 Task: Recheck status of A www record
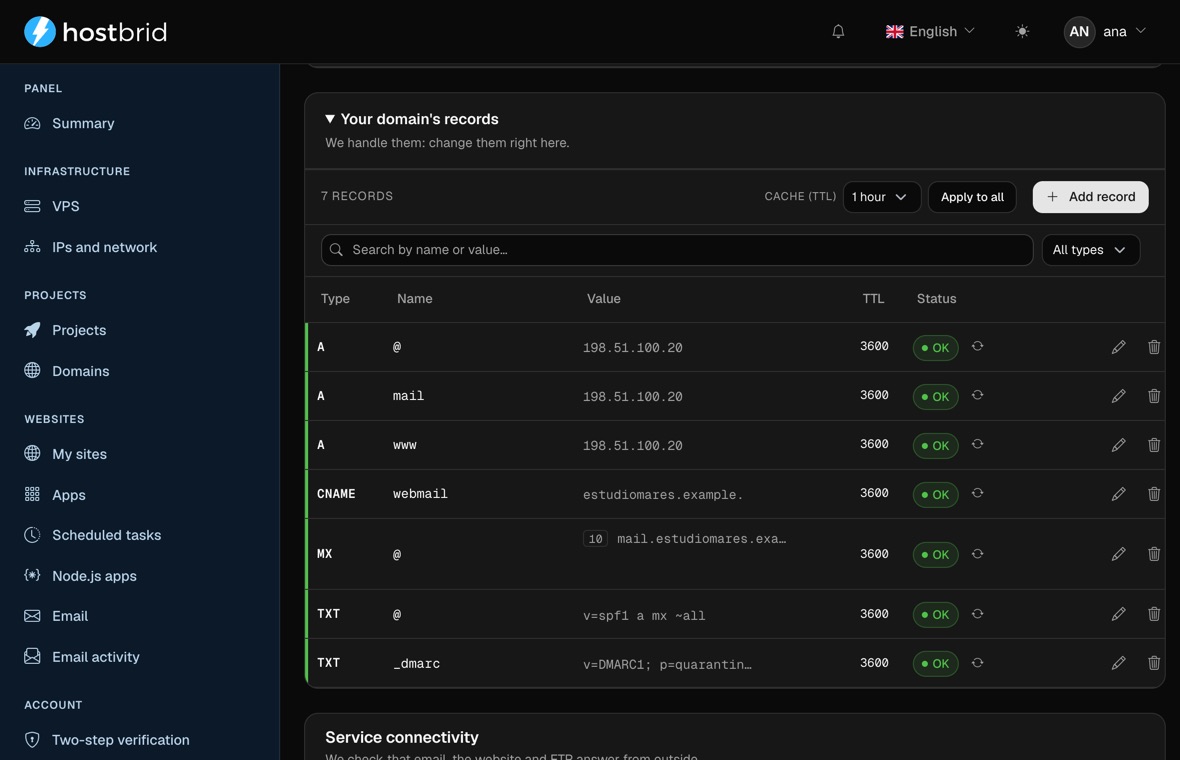pyautogui.click(x=977, y=444)
